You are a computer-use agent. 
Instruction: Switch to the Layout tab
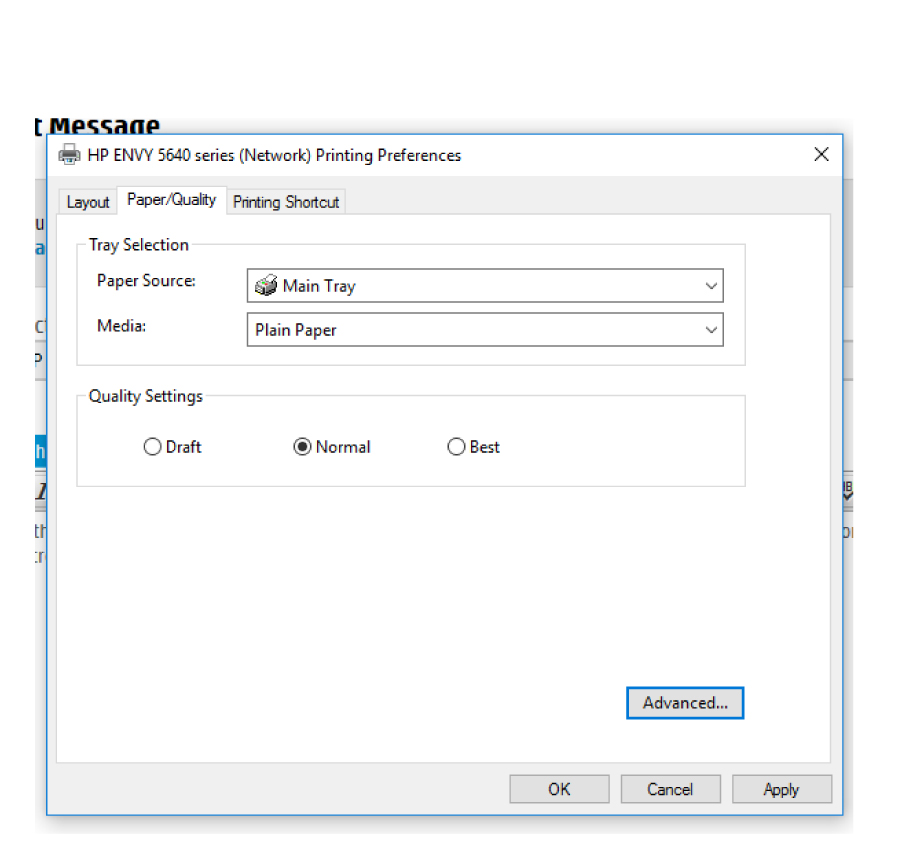[88, 202]
